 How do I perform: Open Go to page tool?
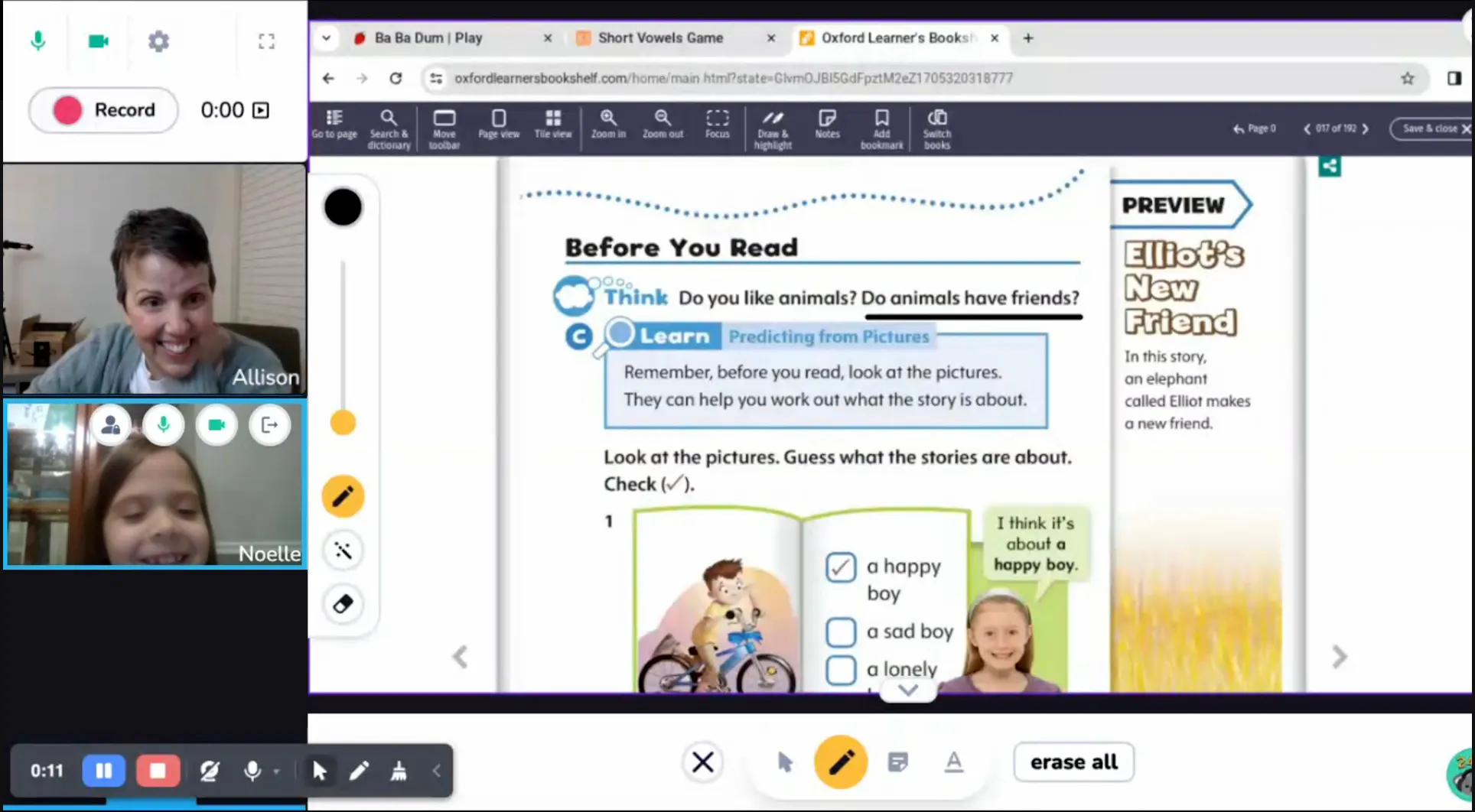(334, 125)
